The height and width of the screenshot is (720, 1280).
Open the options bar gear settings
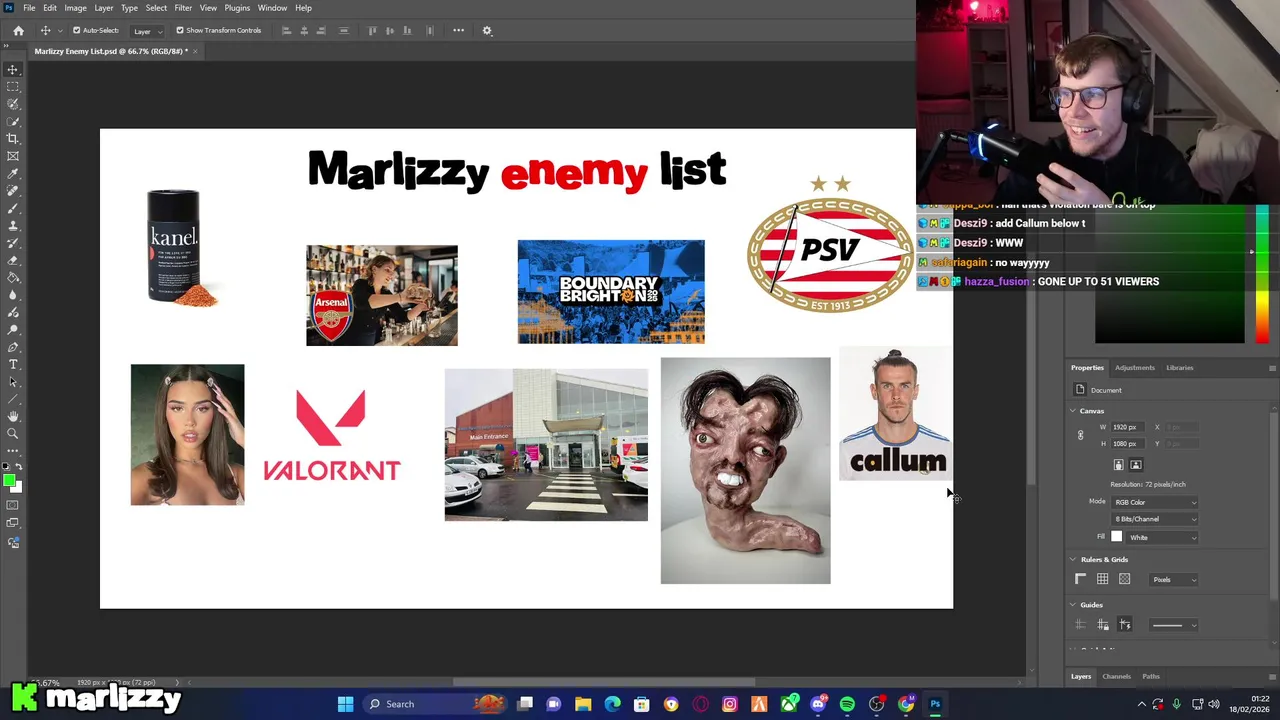click(487, 30)
